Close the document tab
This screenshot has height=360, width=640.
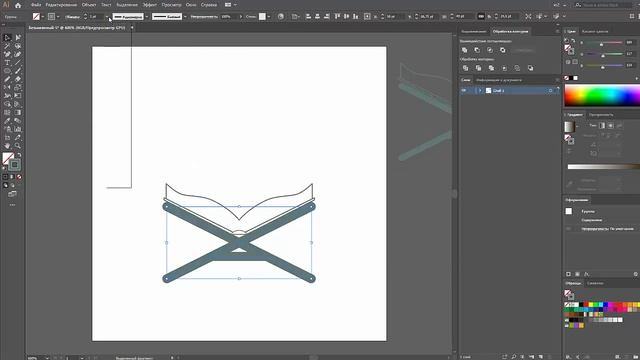(x=132, y=28)
